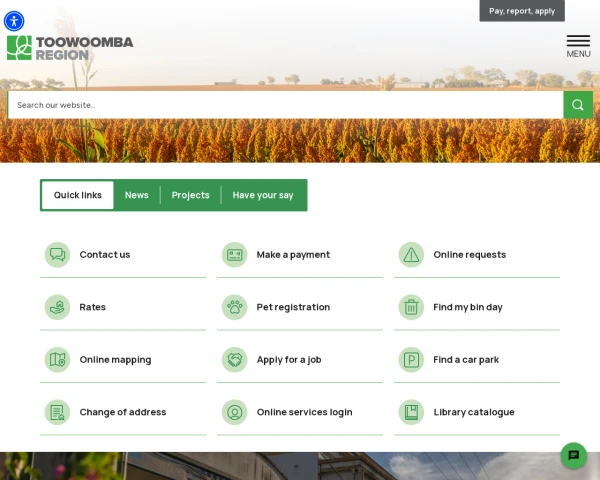
Task: Click the Change of address document icon
Action: (x=57, y=412)
